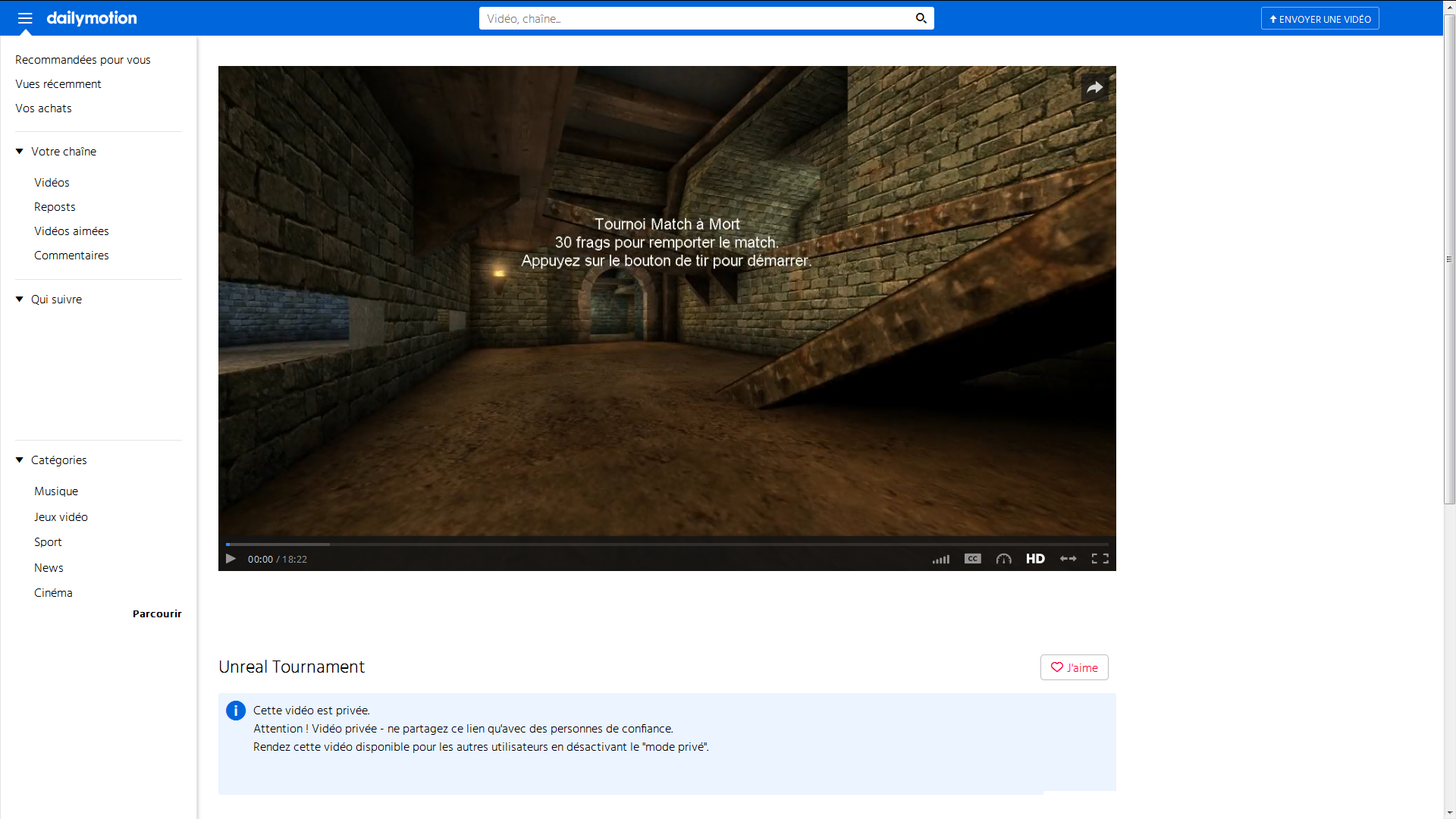The height and width of the screenshot is (819, 1456).
Task: Click the page vertical scrollbar
Action: [1449, 258]
